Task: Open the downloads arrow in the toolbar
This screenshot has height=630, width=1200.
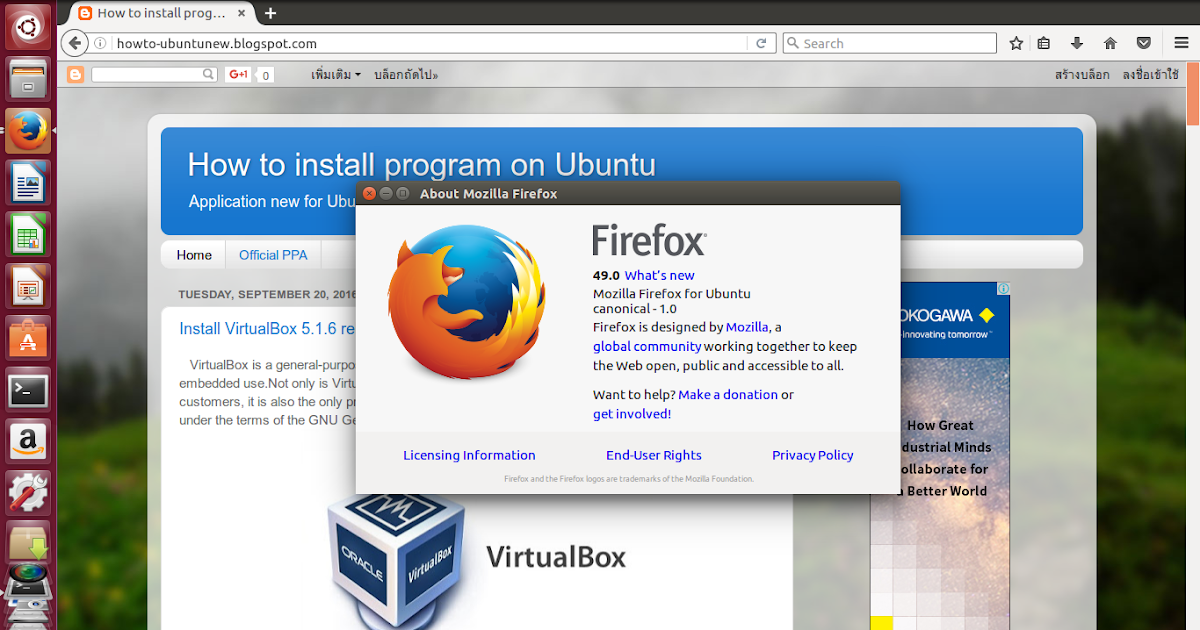Action: pos(1076,43)
